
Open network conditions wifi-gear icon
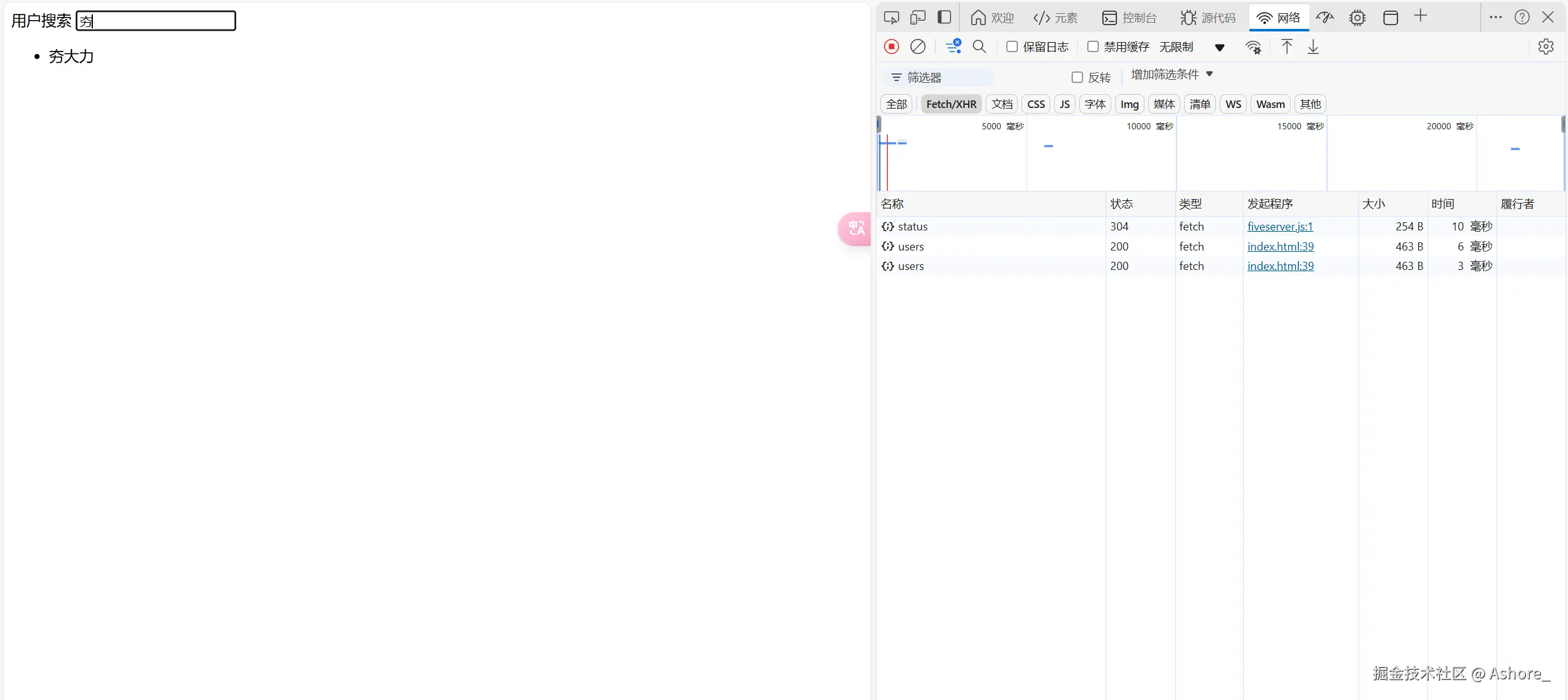point(1253,47)
